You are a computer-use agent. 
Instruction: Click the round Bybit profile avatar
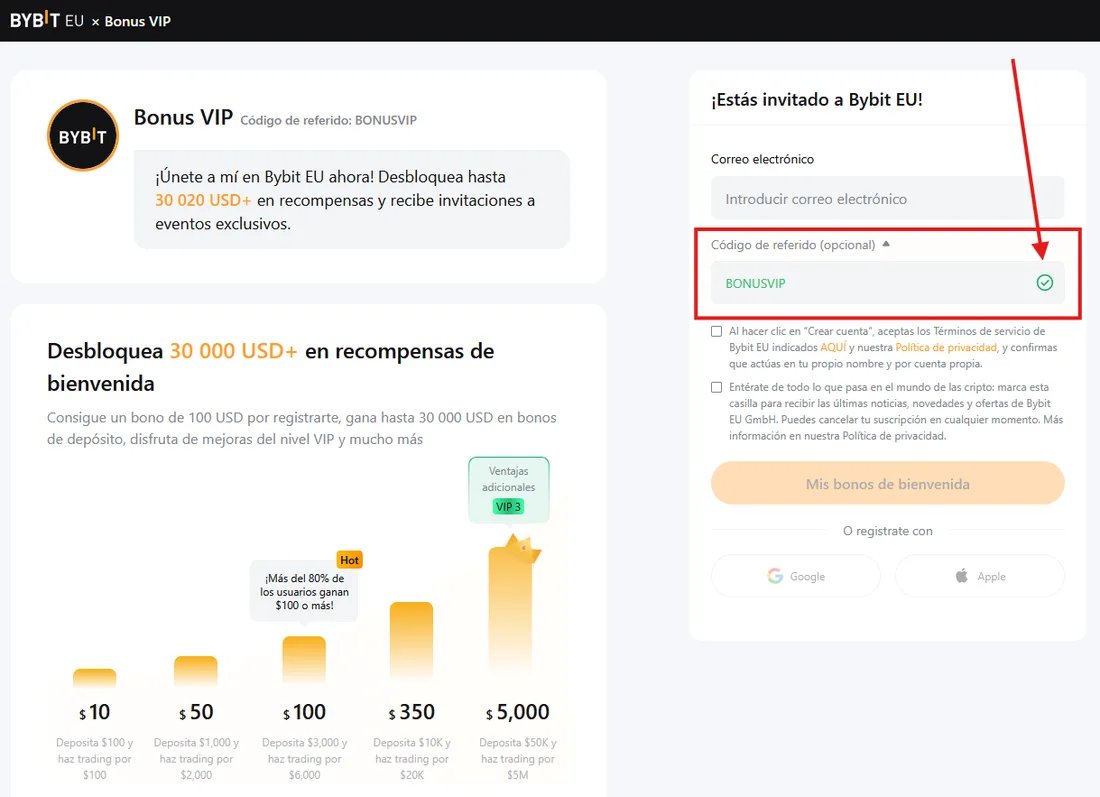point(83,135)
